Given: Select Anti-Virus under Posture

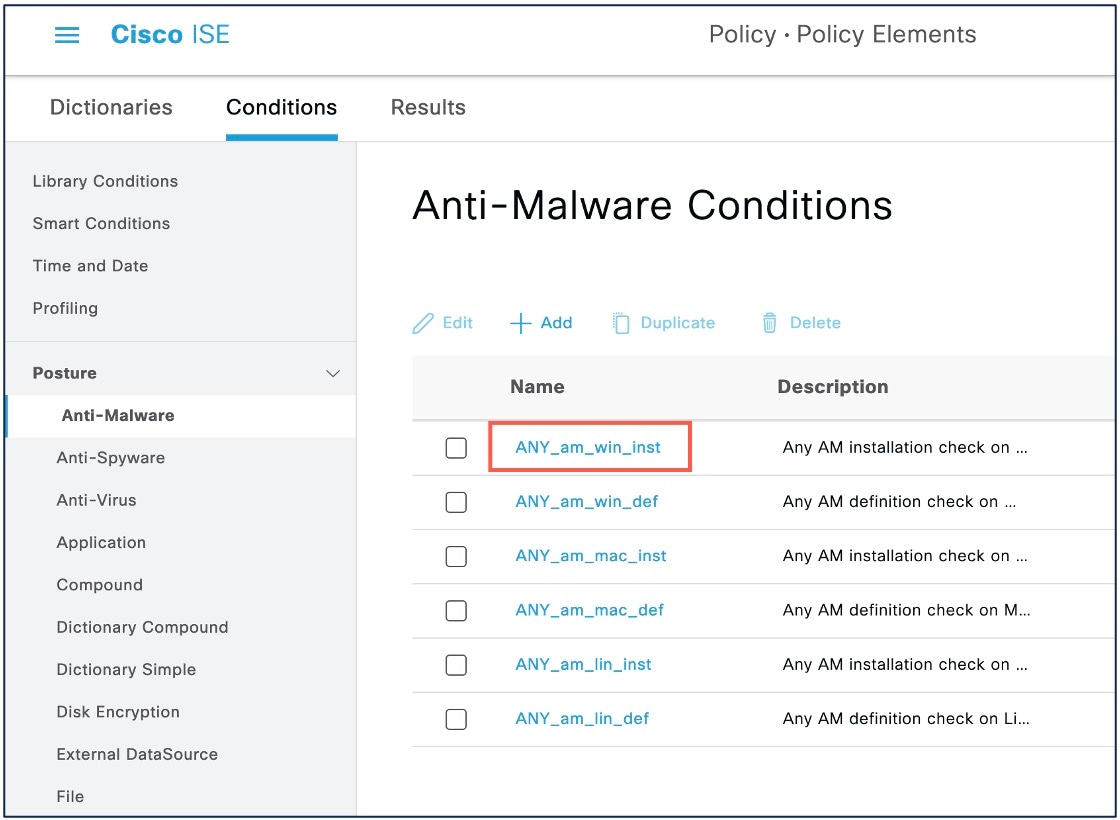Looking at the screenshot, I should [96, 500].
